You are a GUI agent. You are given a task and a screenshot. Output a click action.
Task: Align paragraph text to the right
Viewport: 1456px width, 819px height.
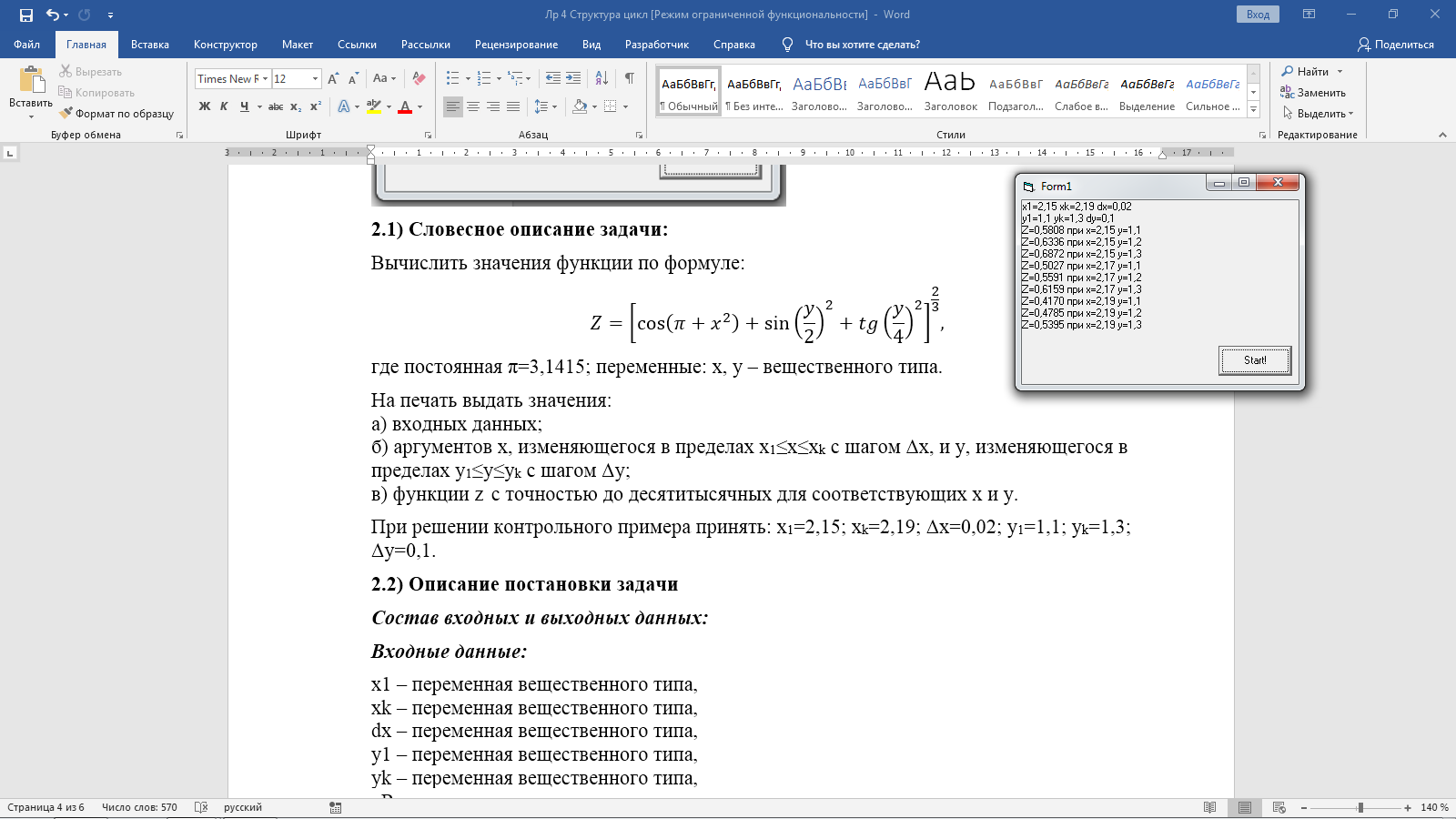[493, 106]
